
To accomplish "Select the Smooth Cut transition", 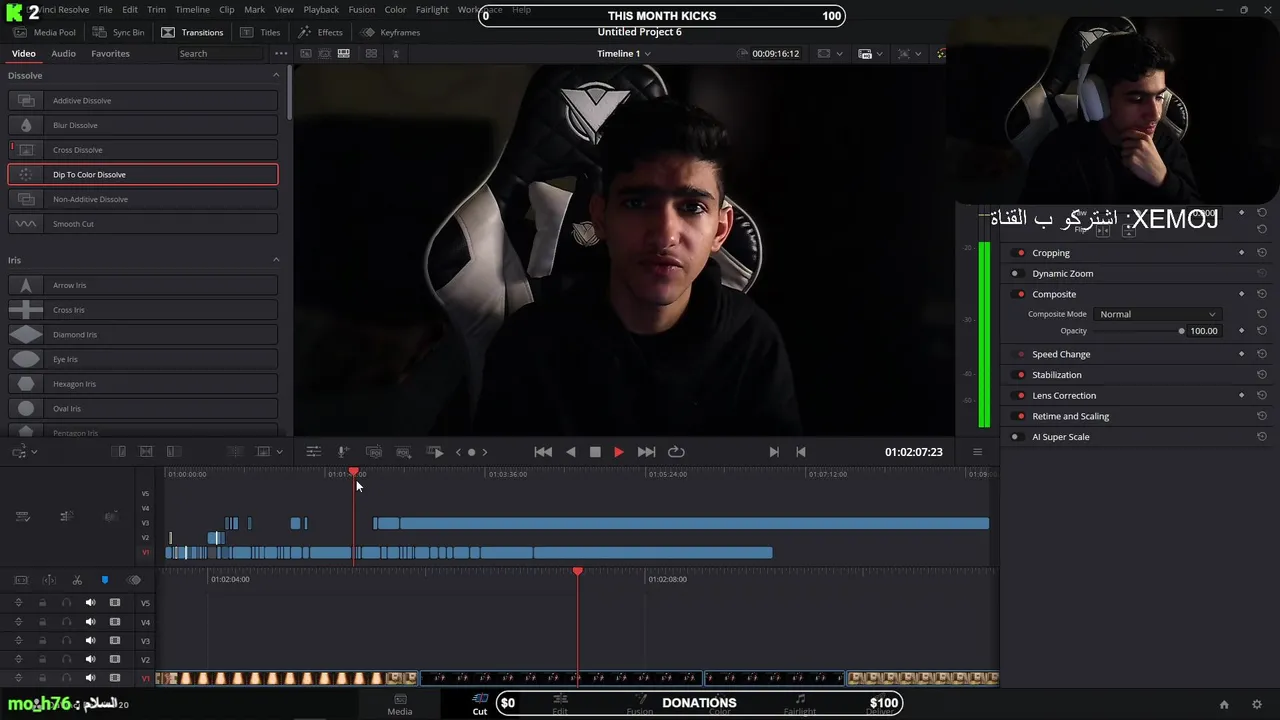I will pyautogui.click(x=143, y=224).
